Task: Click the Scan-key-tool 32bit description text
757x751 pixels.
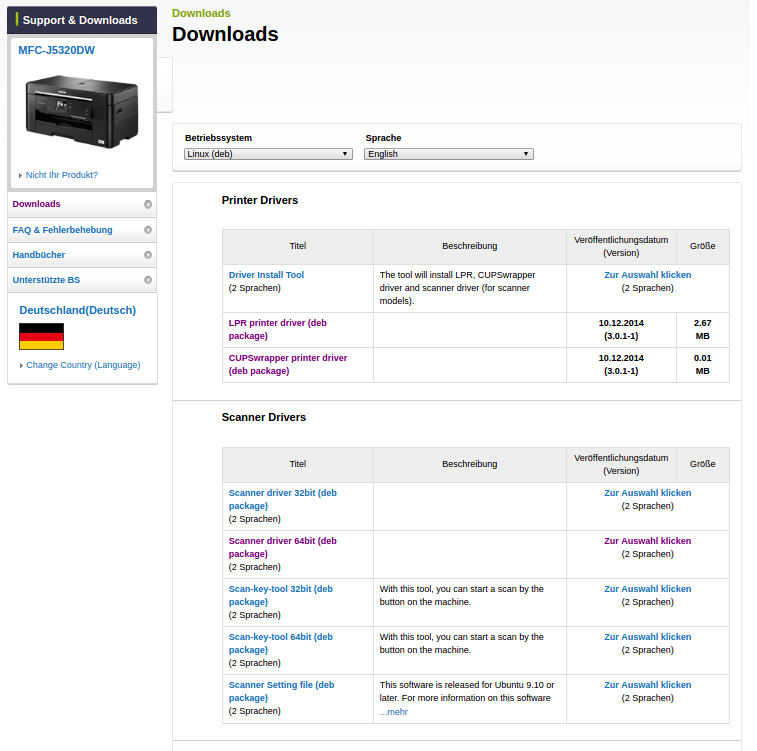Action: [x=462, y=595]
